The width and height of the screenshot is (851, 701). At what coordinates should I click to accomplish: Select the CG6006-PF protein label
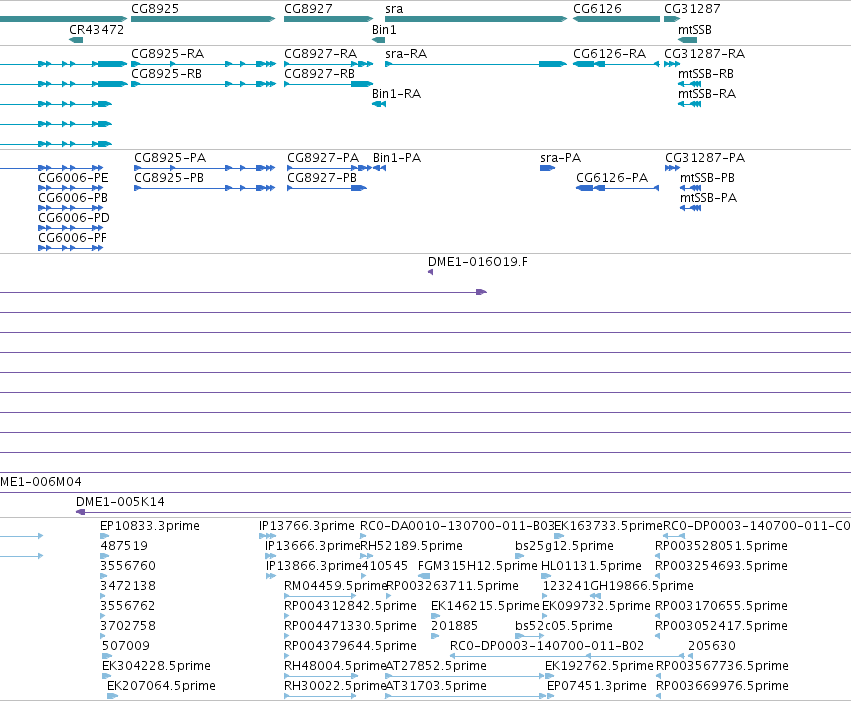pos(73,238)
